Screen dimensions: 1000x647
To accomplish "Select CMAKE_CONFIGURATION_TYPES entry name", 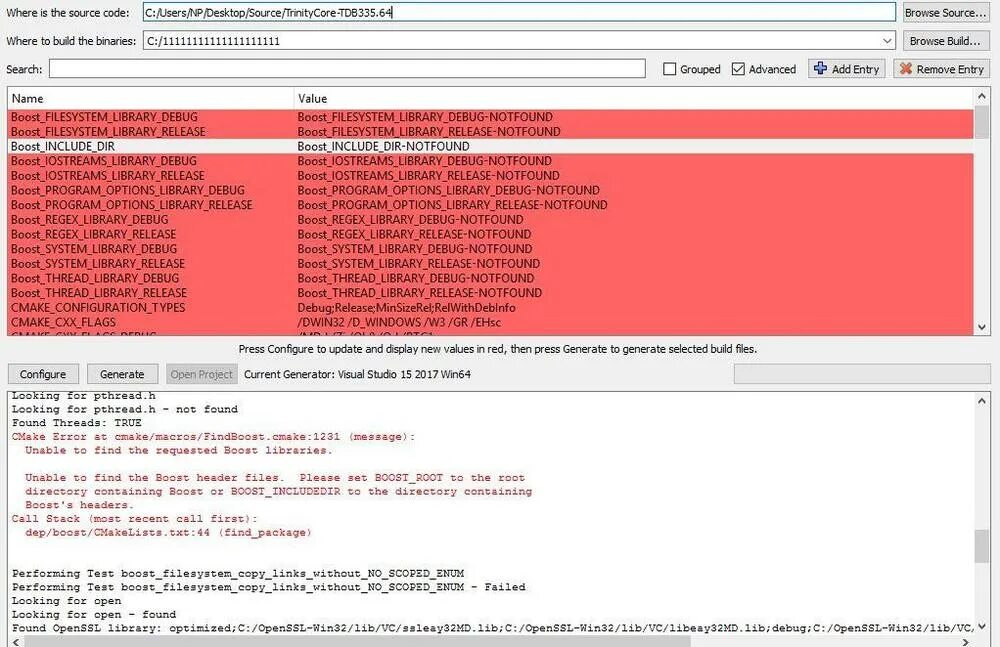I will (x=98, y=308).
